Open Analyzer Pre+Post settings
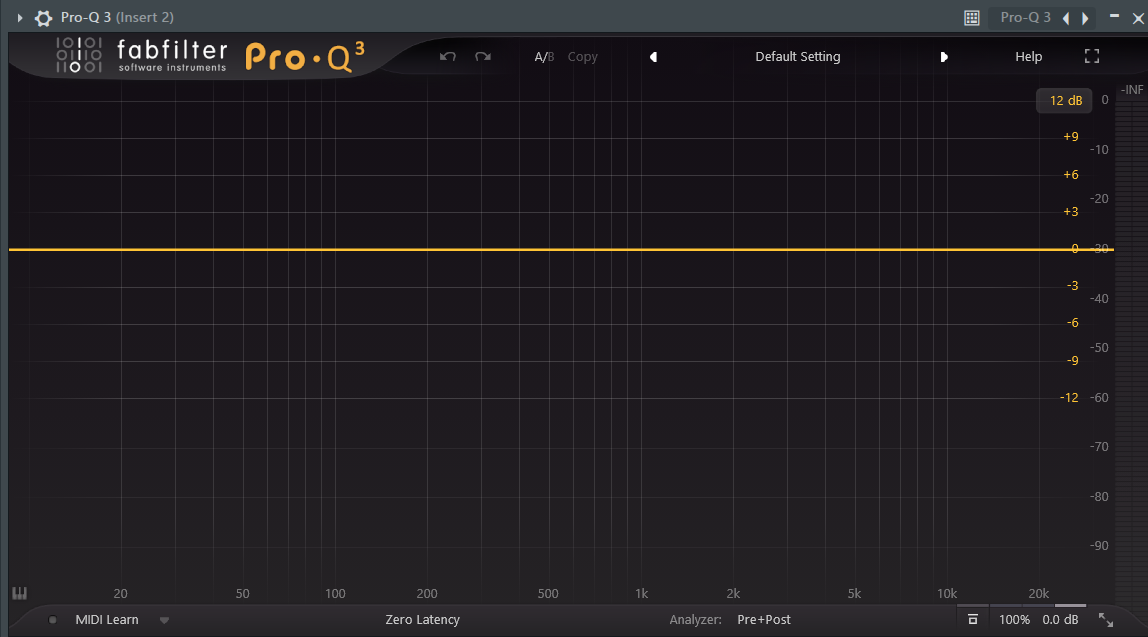Viewport: 1148px width, 637px height. tap(764, 619)
